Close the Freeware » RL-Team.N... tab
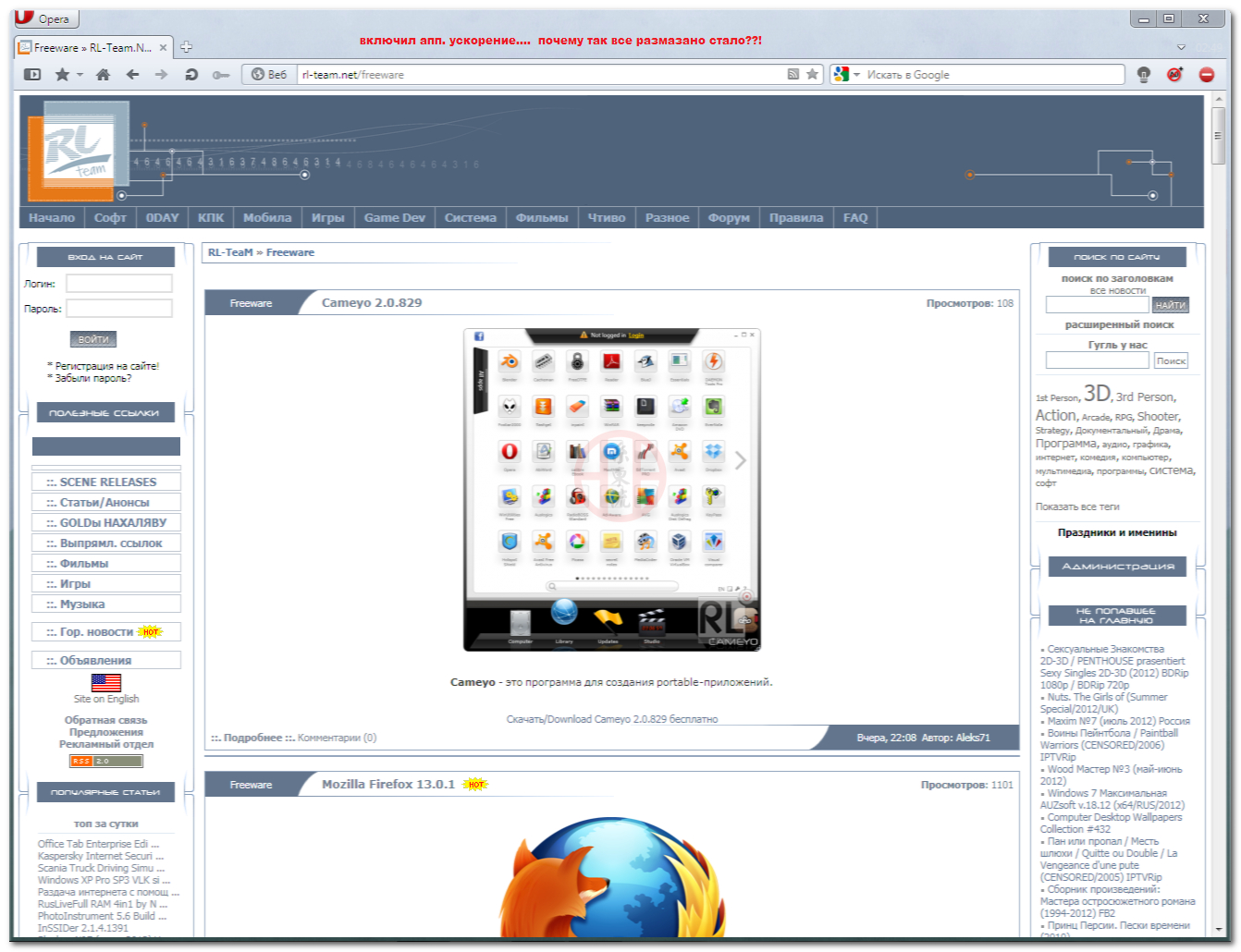 coord(163,47)
